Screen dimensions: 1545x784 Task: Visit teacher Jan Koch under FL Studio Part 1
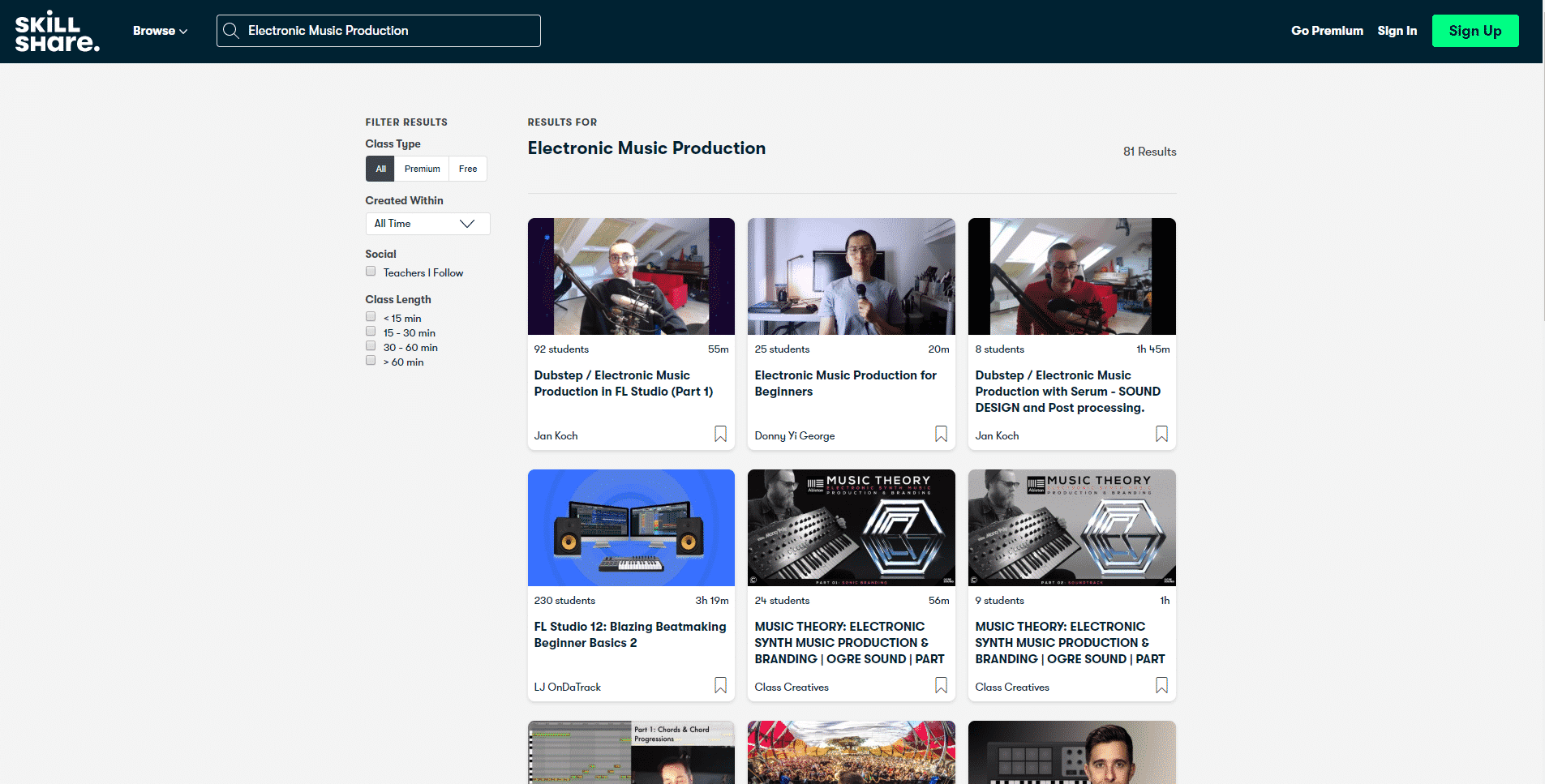click(x=556, y=435)
